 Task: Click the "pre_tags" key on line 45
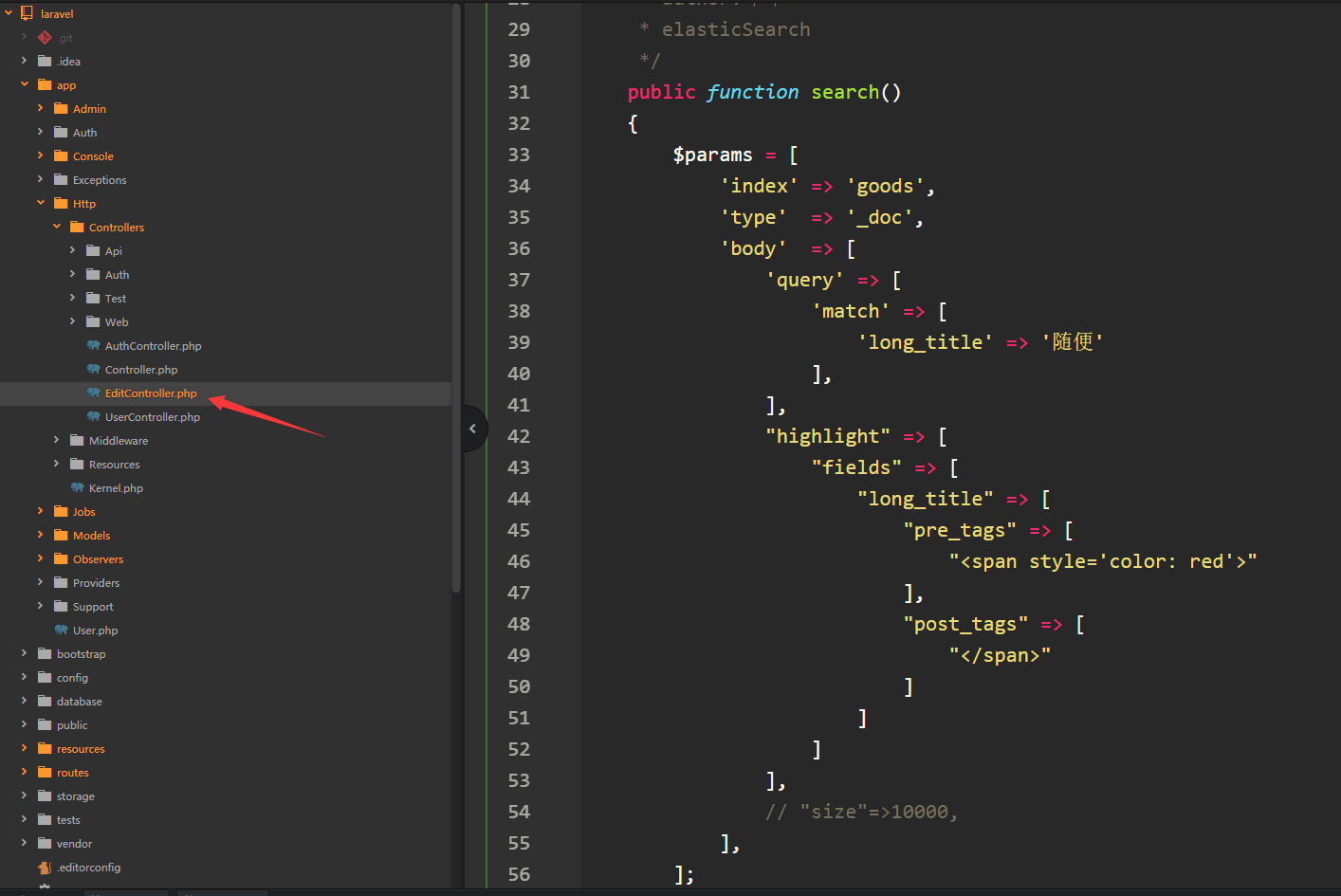point(960,530)
